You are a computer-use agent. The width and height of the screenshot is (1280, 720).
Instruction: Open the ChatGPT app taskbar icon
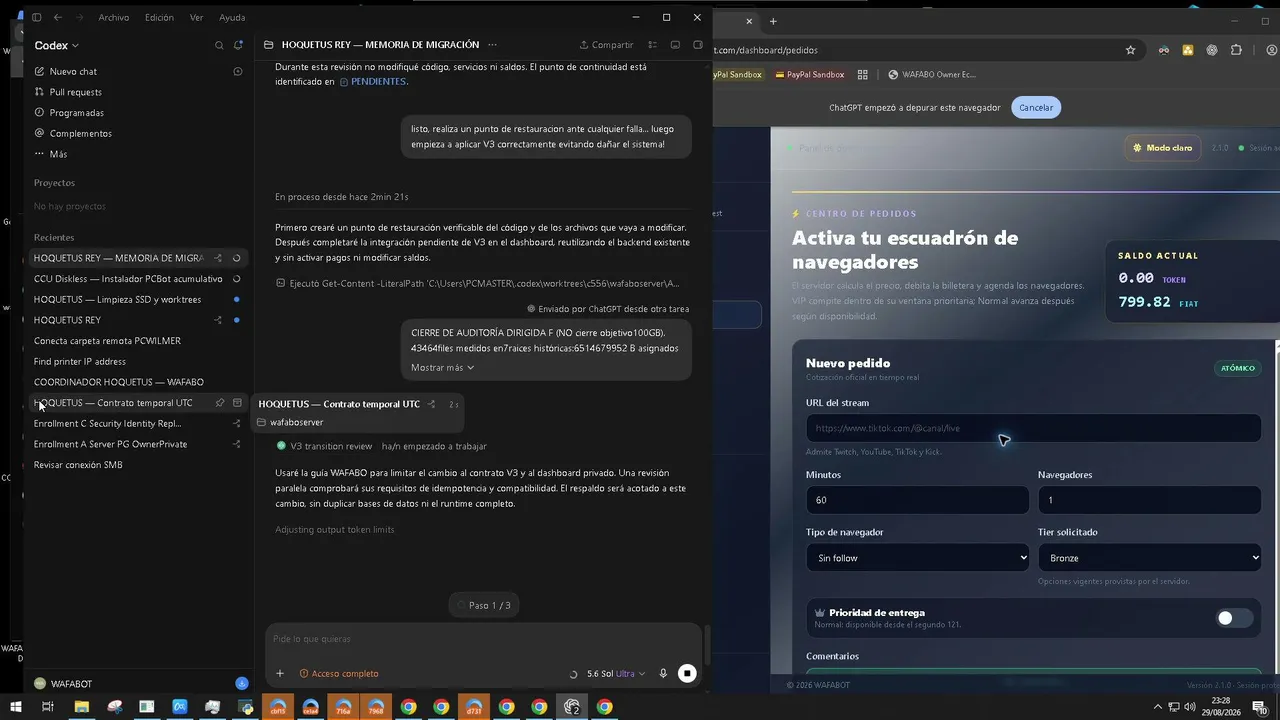tap(572, 707)
